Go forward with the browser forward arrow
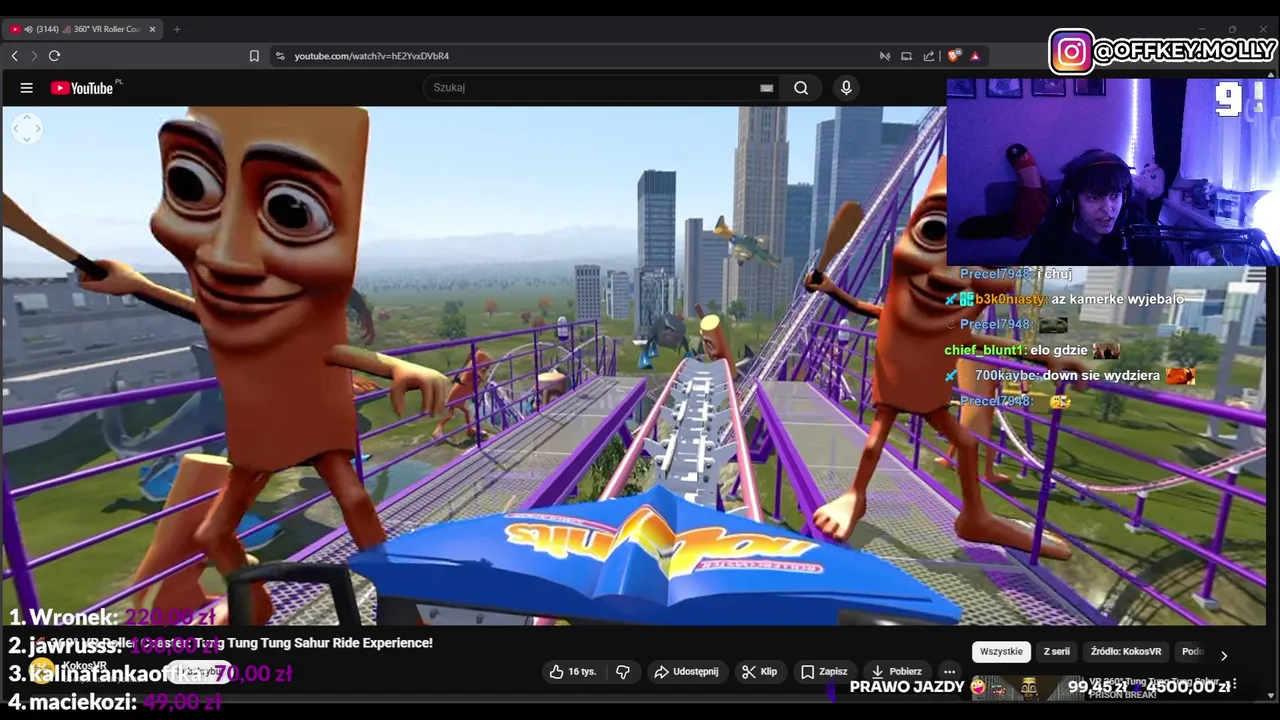The height and width of the screenshot is (720, 1280). coord(34,56)
